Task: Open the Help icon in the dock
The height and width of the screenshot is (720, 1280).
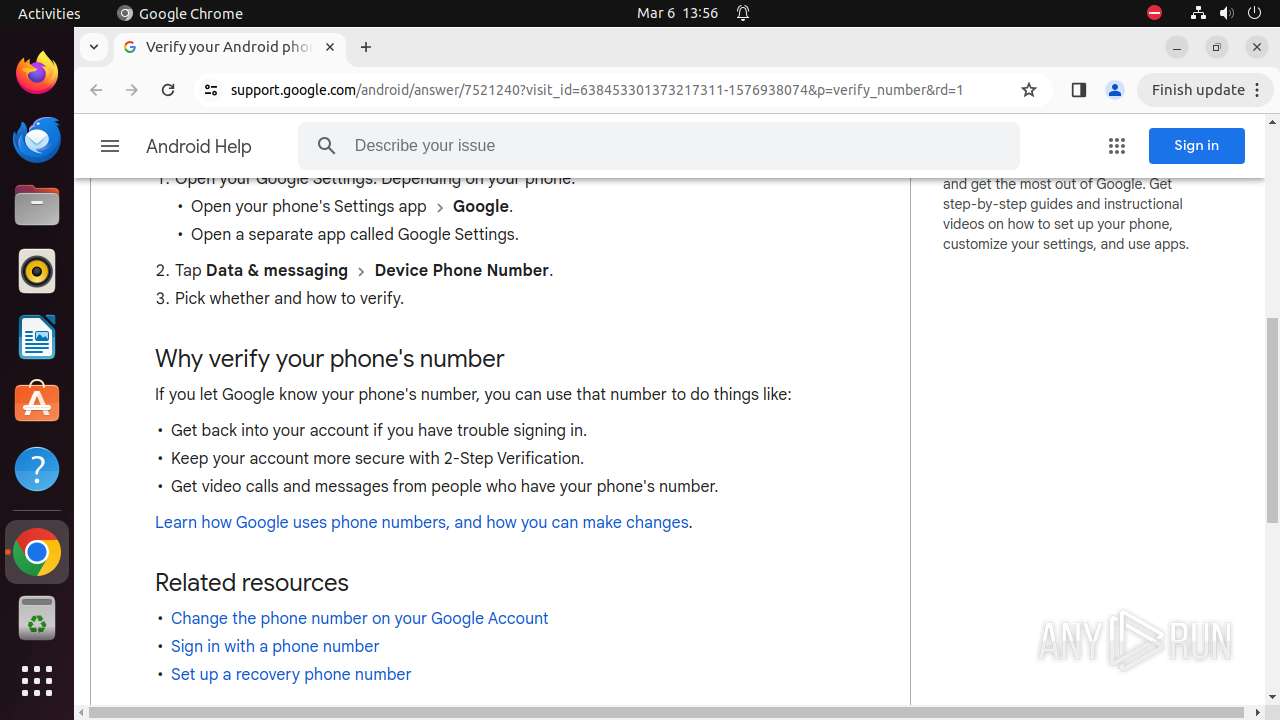Action: point(37,469)
